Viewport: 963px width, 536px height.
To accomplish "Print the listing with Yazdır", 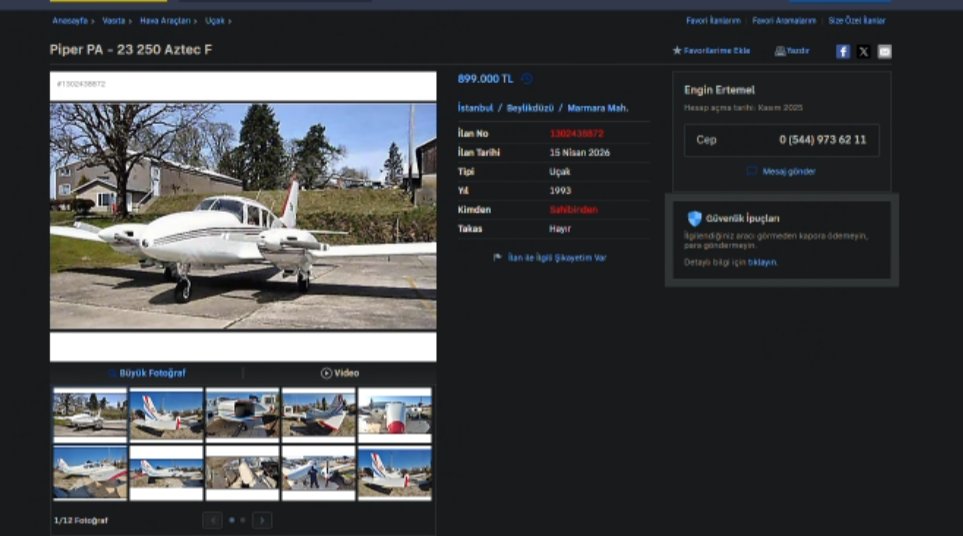I will [x=792, y=51].
